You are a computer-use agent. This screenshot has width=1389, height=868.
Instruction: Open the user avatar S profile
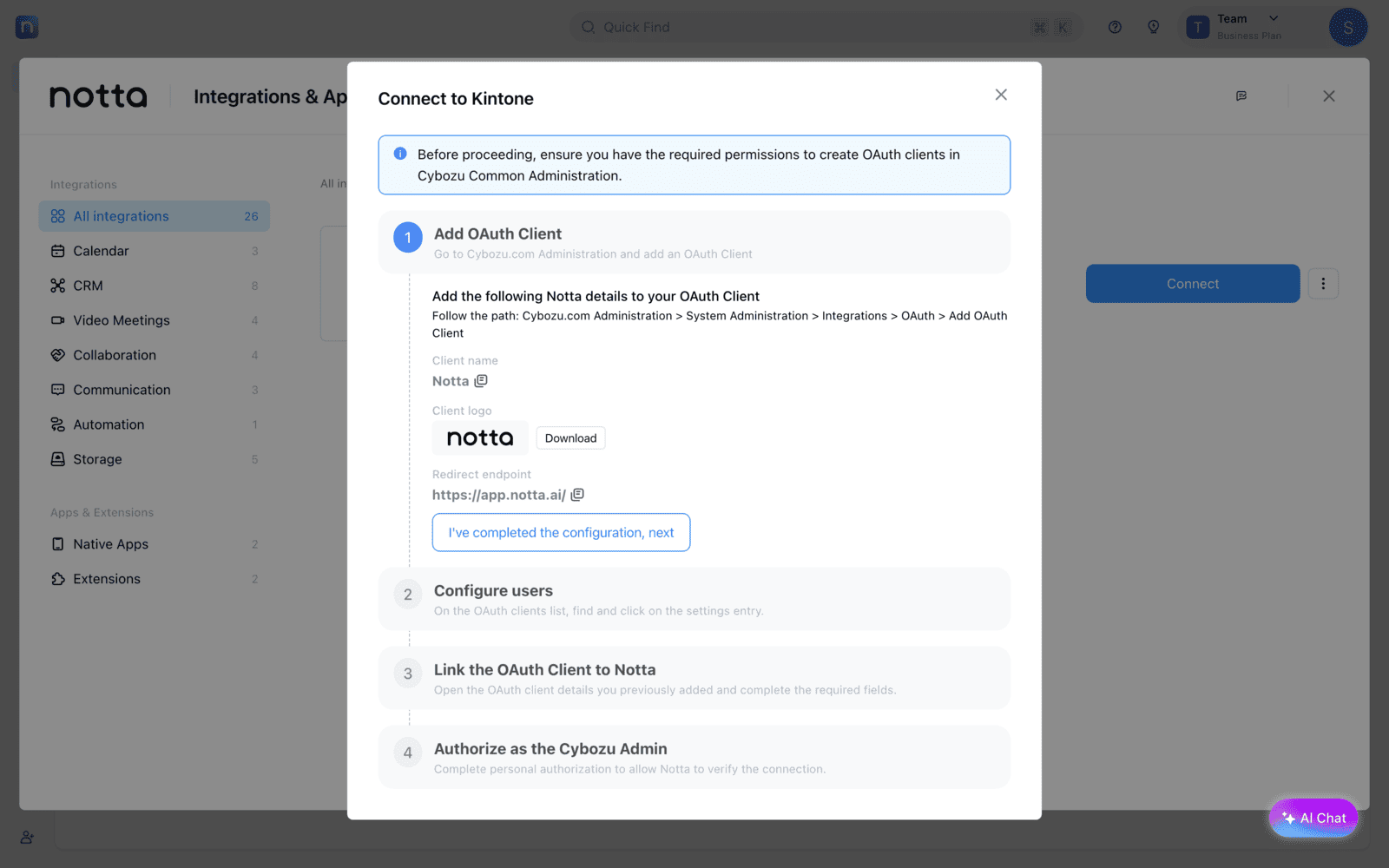pos(1348,27)
